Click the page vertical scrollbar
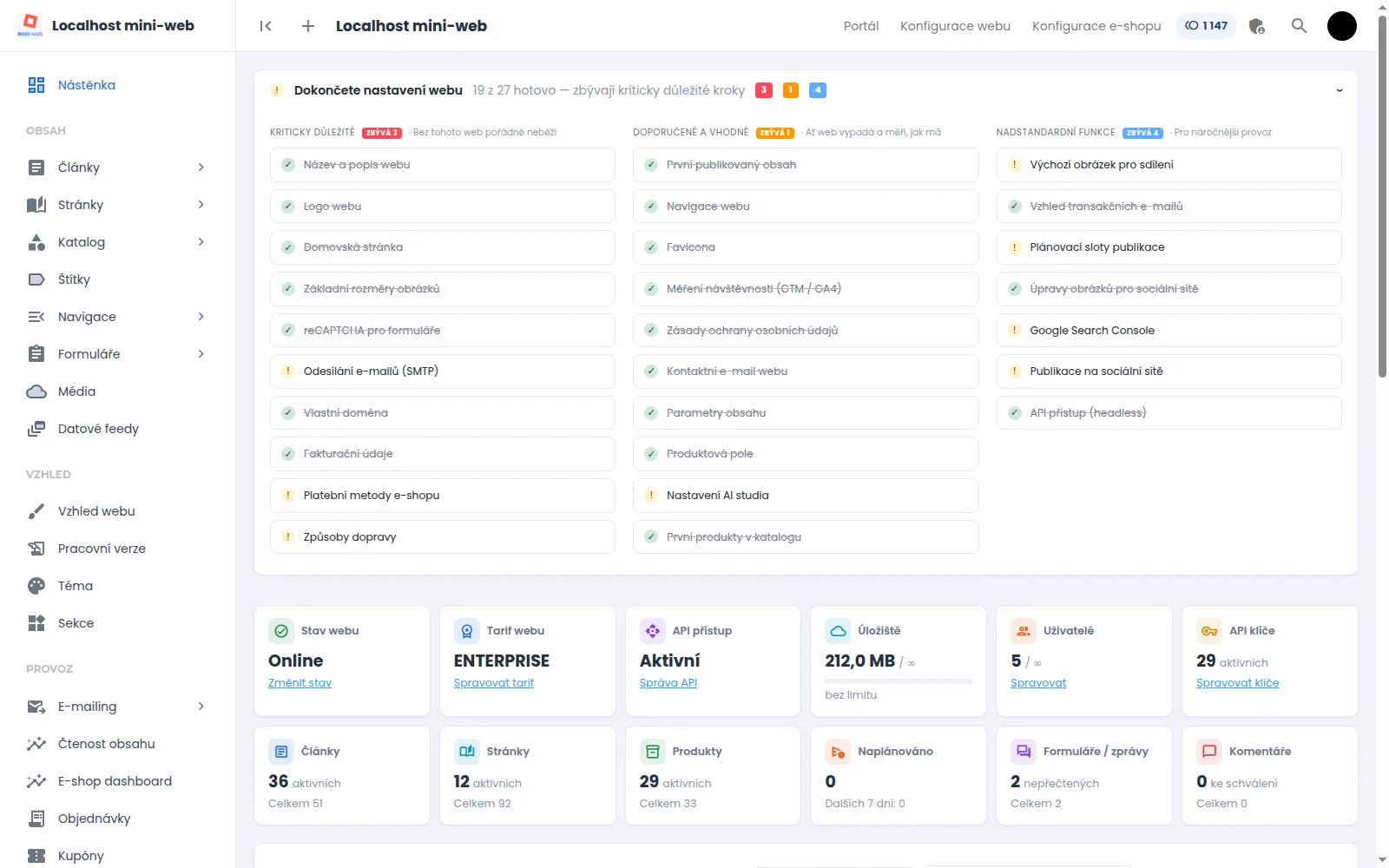Image resolution: width=1389 pixels, height=868 pixels. (x=1382, y=196)
